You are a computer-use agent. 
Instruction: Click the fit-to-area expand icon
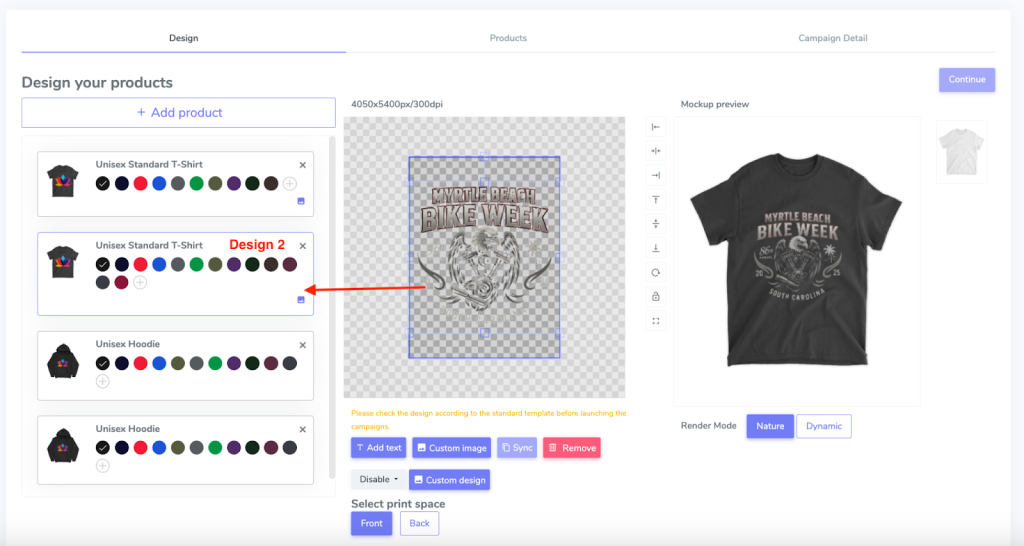pos(656,321)
